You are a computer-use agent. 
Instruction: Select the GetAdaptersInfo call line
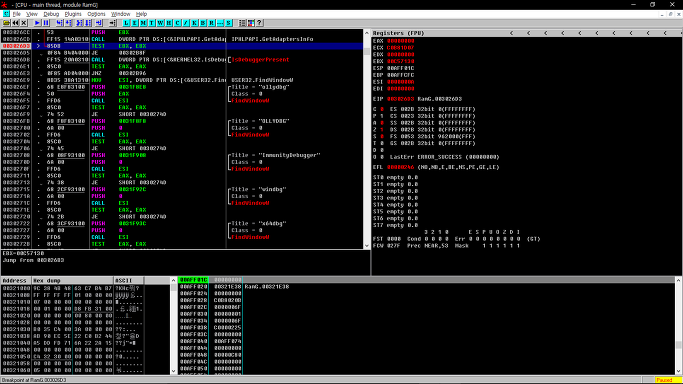[182, 39]
